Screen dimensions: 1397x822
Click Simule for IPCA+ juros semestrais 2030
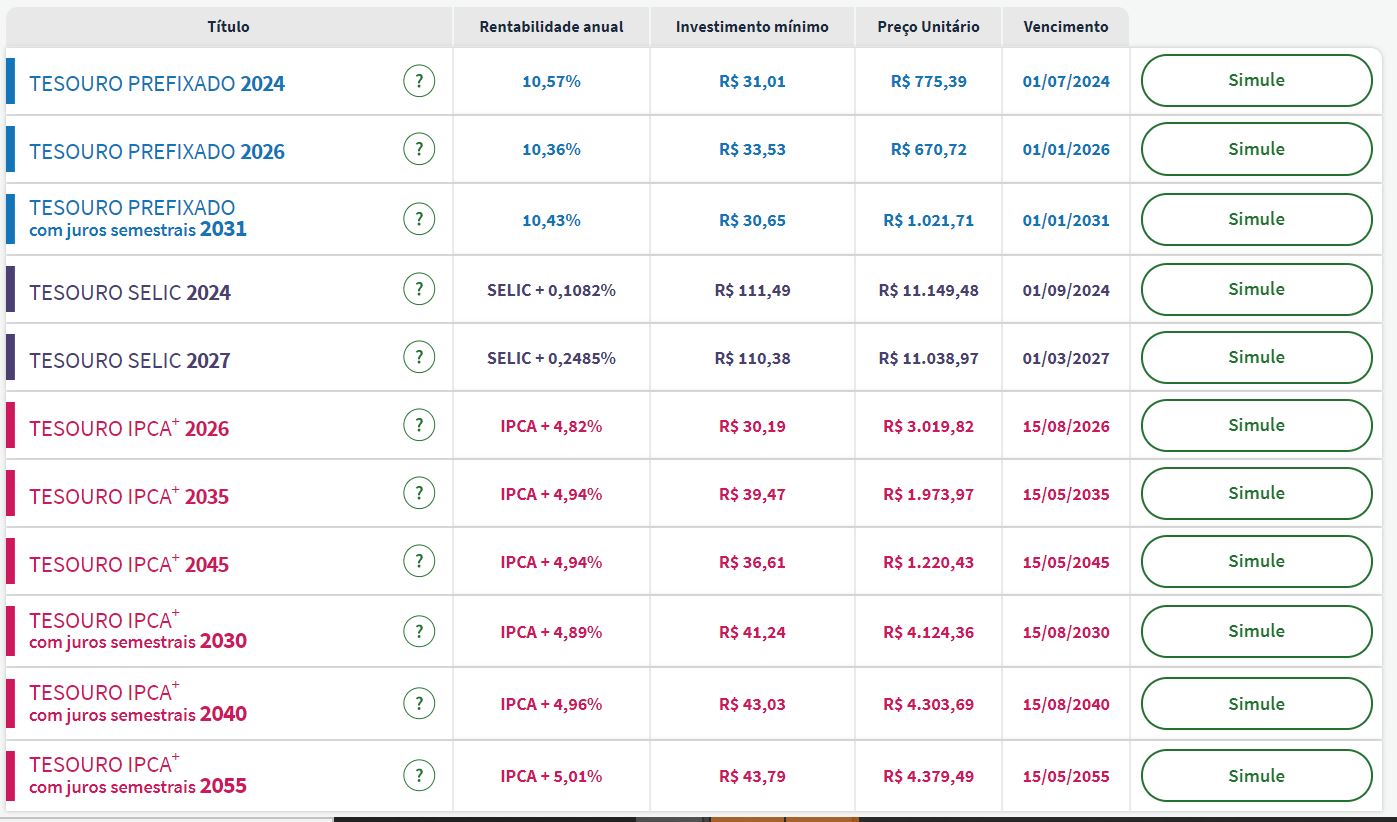click(x=1256, y=631)
